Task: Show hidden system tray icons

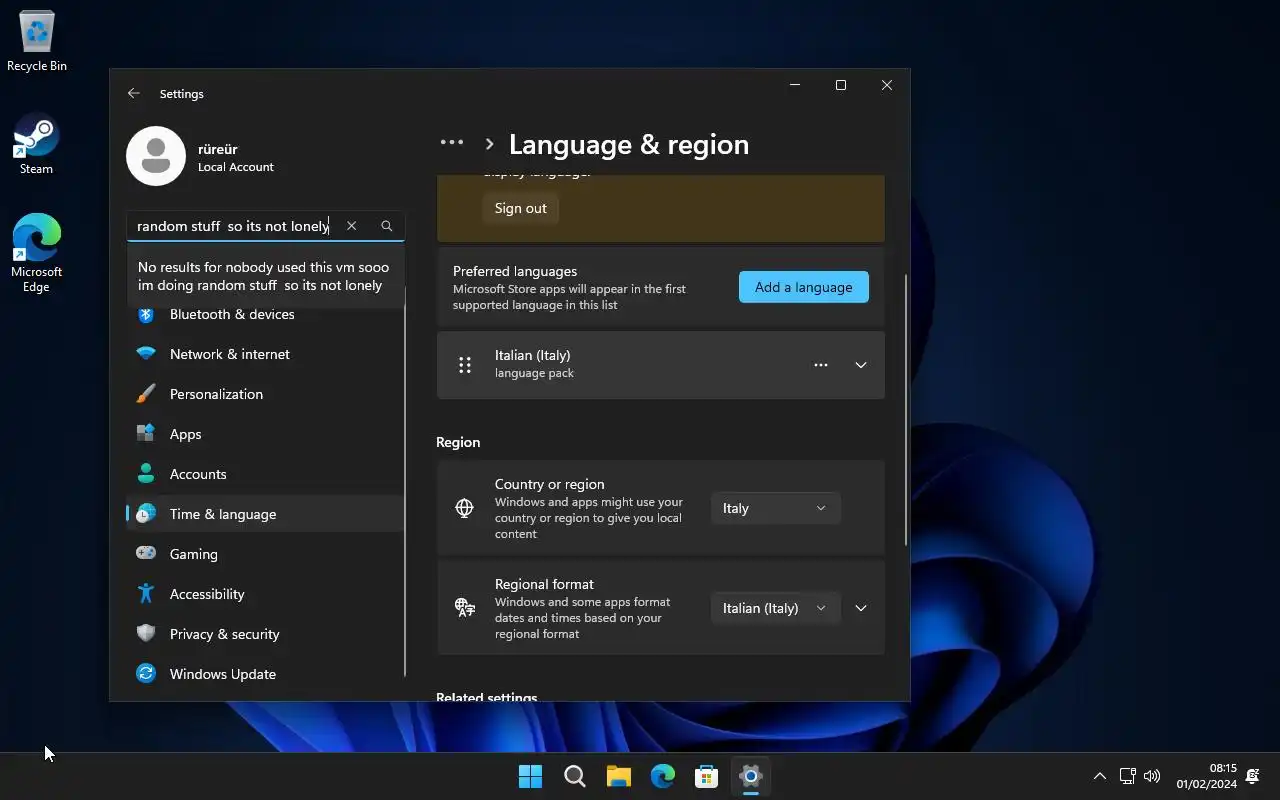Action: click(x=1100, y=776)
